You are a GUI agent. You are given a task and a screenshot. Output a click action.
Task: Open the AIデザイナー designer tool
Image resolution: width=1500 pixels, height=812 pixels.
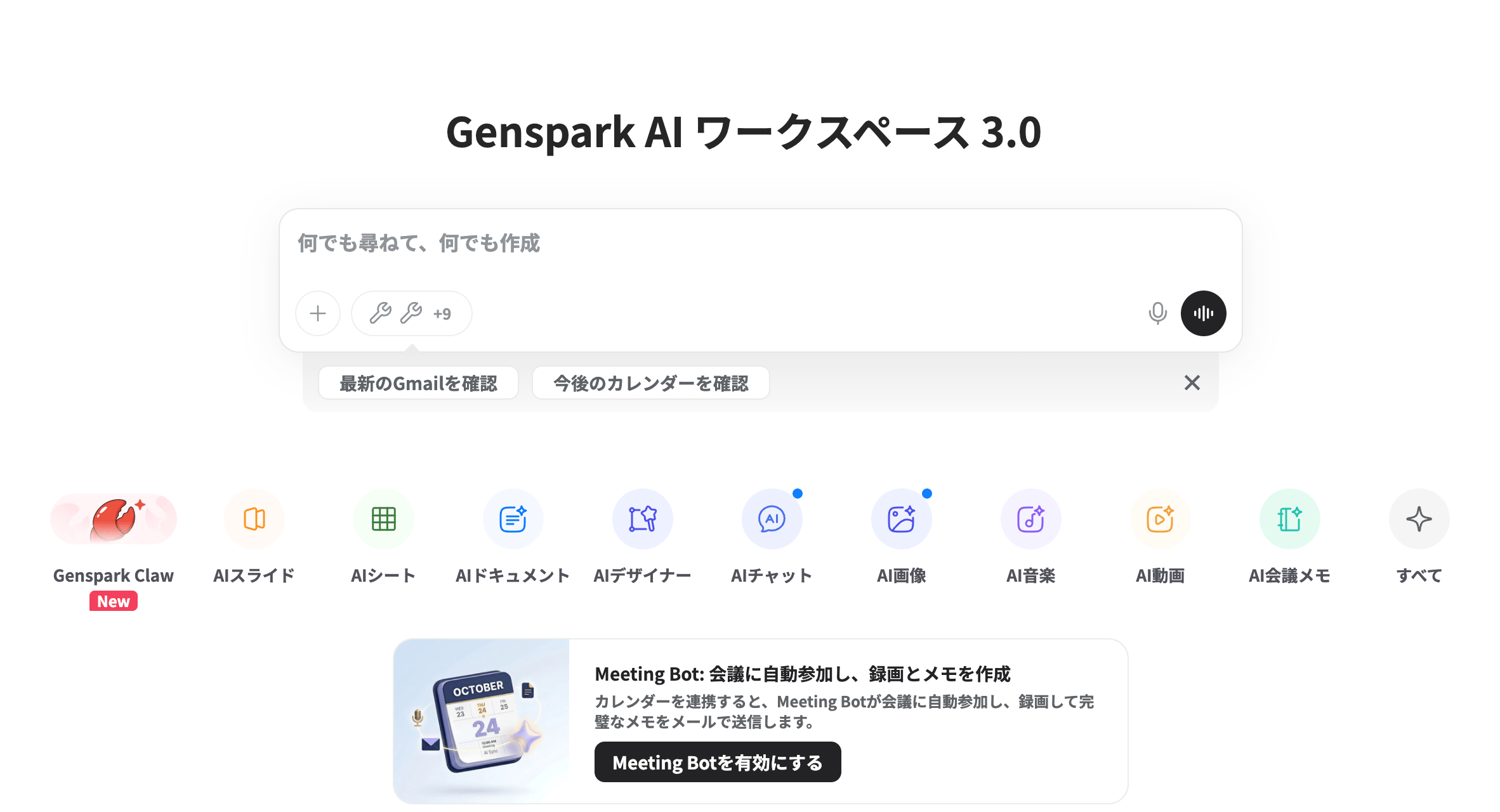(643, 519)
